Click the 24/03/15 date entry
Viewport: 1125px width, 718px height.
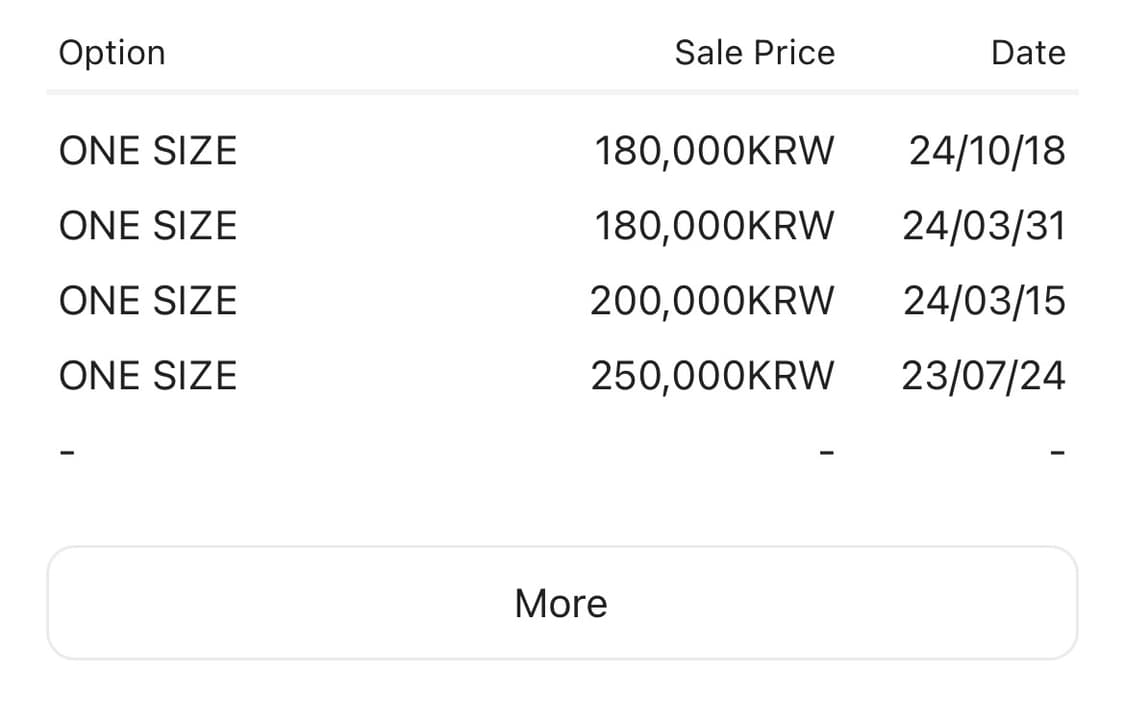tap(984, 301)
